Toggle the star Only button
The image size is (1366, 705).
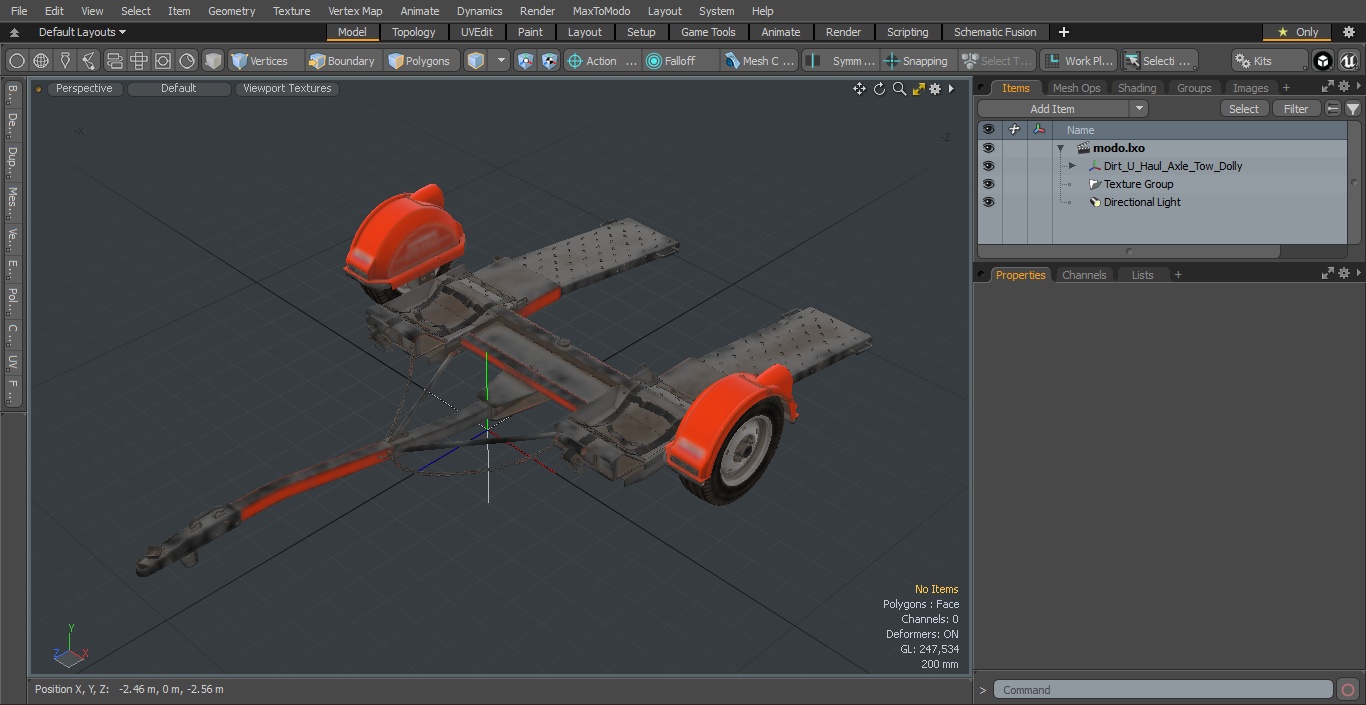pos(1297,32)
